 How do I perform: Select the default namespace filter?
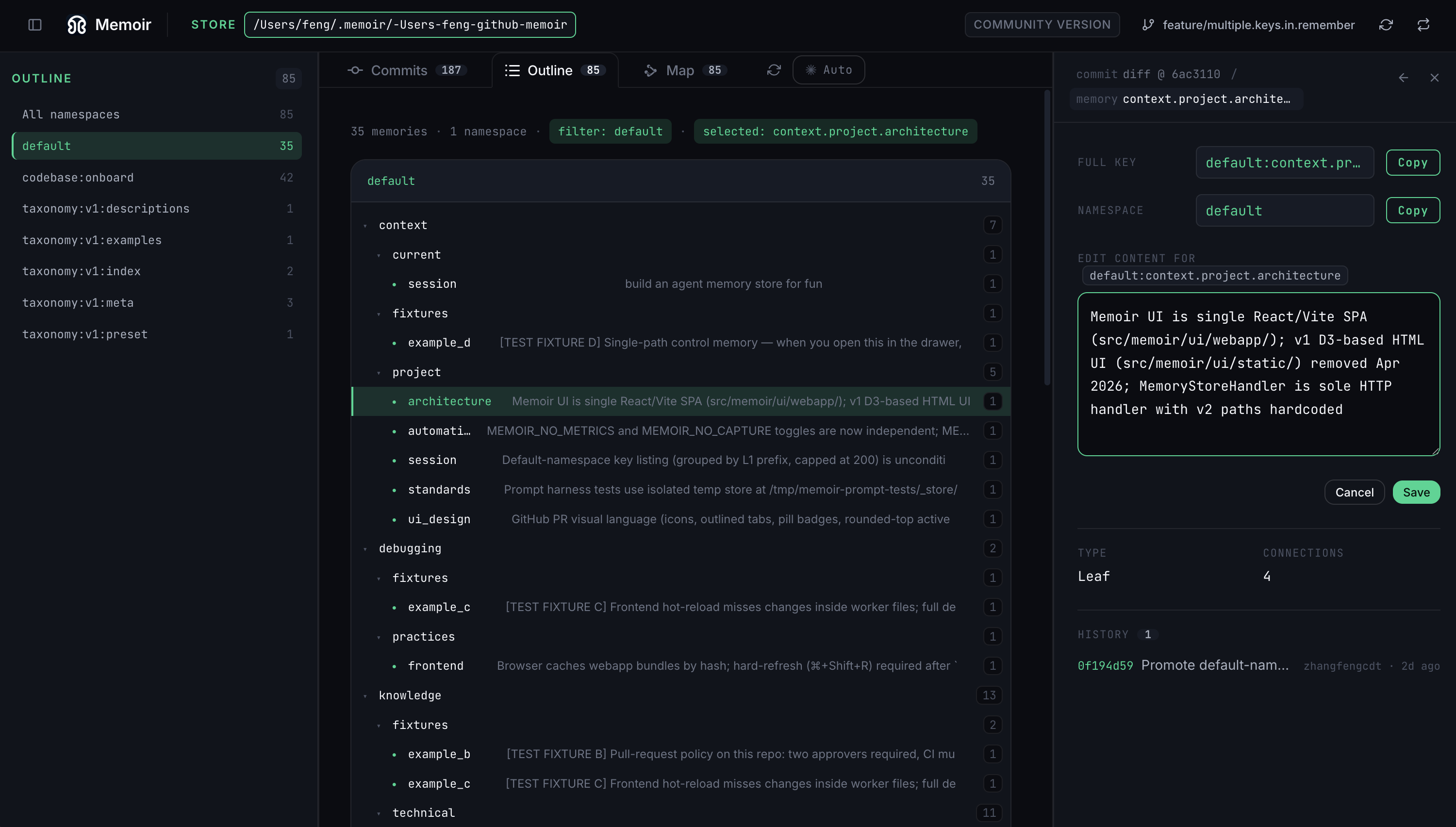point(157,146)
